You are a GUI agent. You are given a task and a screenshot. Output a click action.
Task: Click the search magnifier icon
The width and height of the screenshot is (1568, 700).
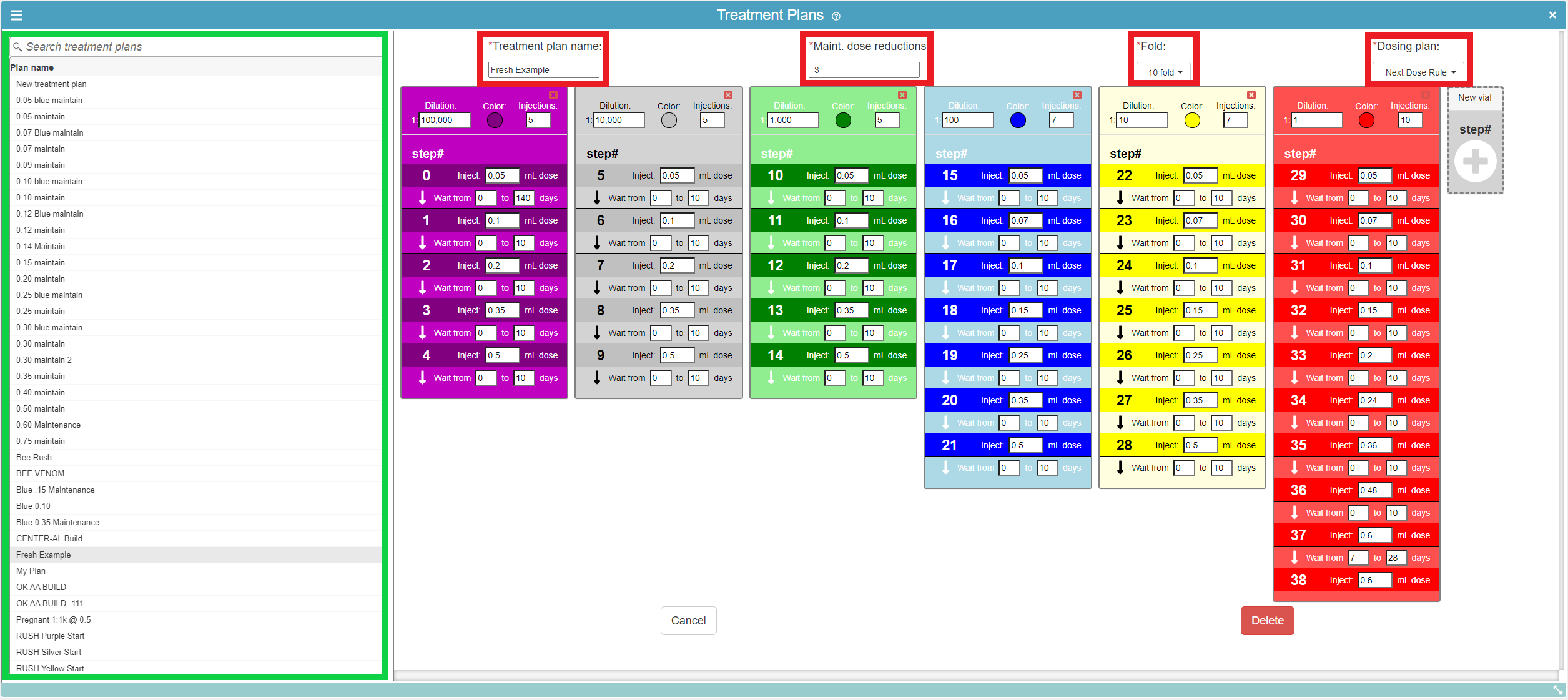coord(17,47)
